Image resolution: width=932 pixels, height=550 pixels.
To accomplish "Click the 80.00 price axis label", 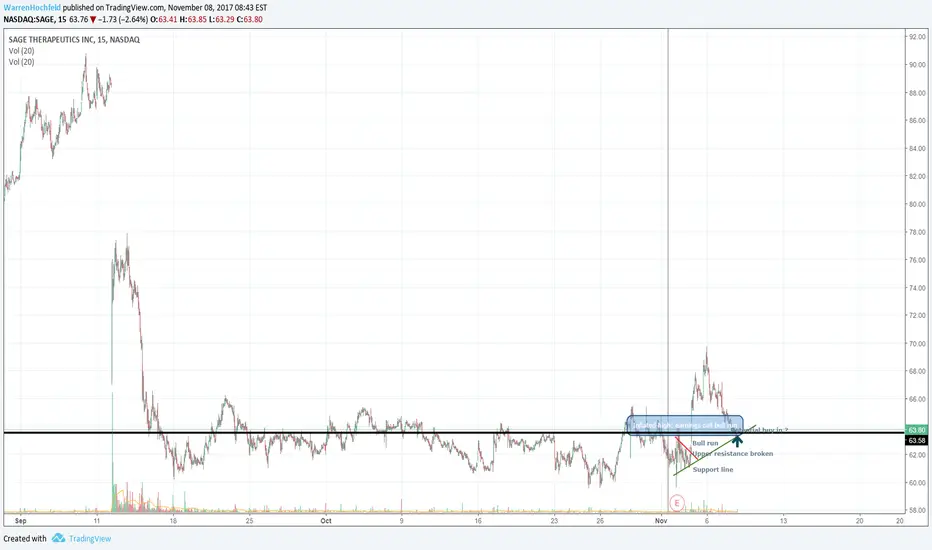I will point(917,205).
